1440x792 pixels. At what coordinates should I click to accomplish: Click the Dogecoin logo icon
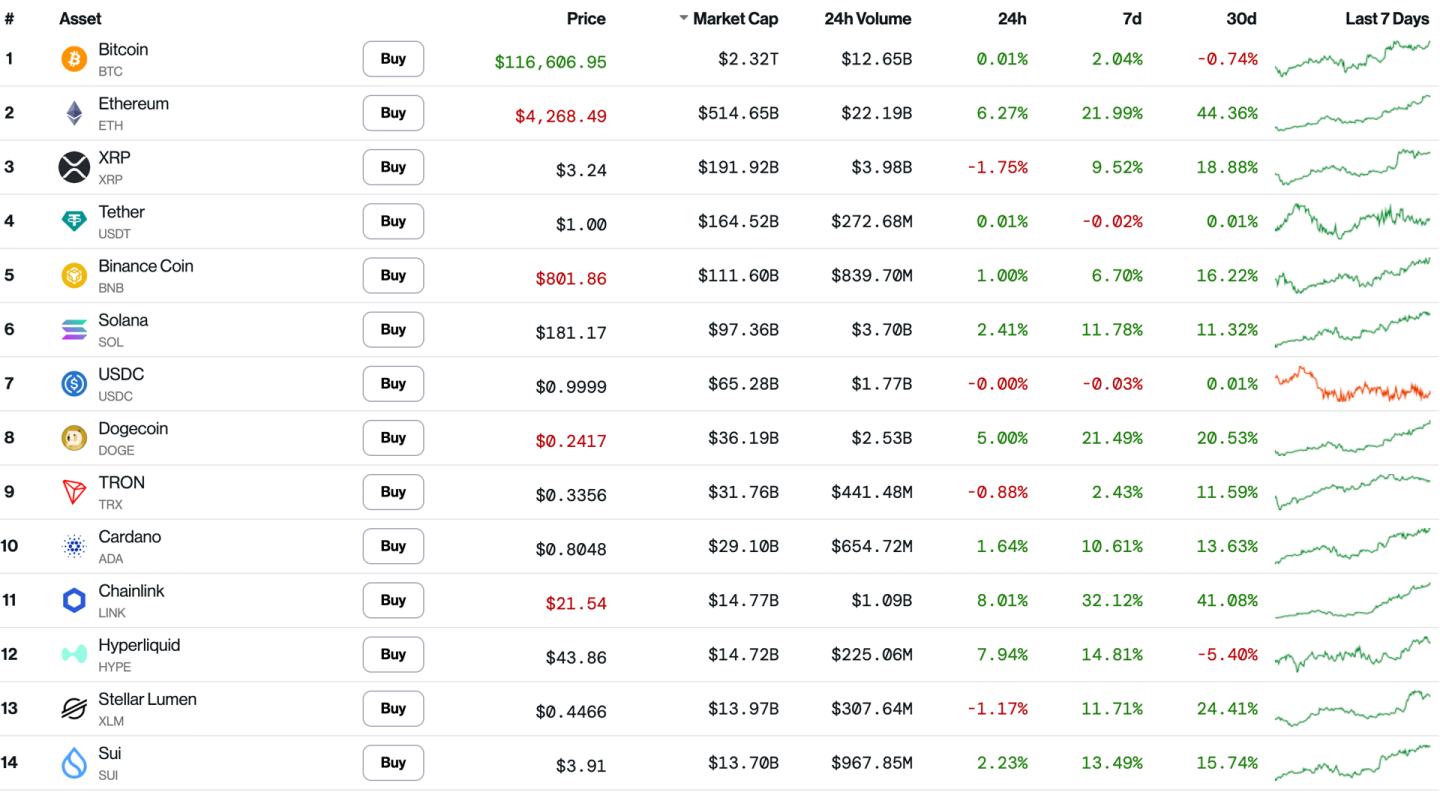[x=74, y=437]
